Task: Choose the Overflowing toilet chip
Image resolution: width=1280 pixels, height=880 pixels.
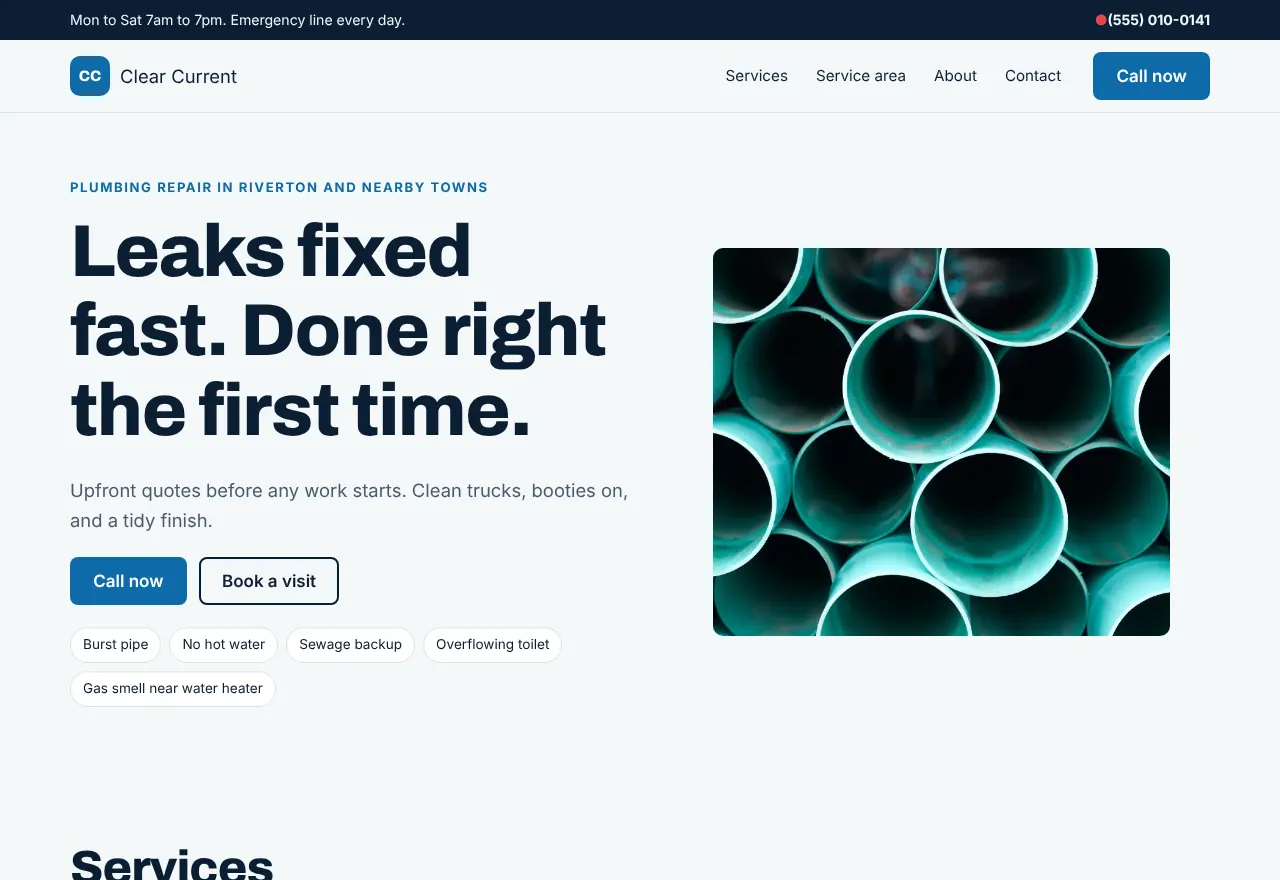Action: pos(493,645)
